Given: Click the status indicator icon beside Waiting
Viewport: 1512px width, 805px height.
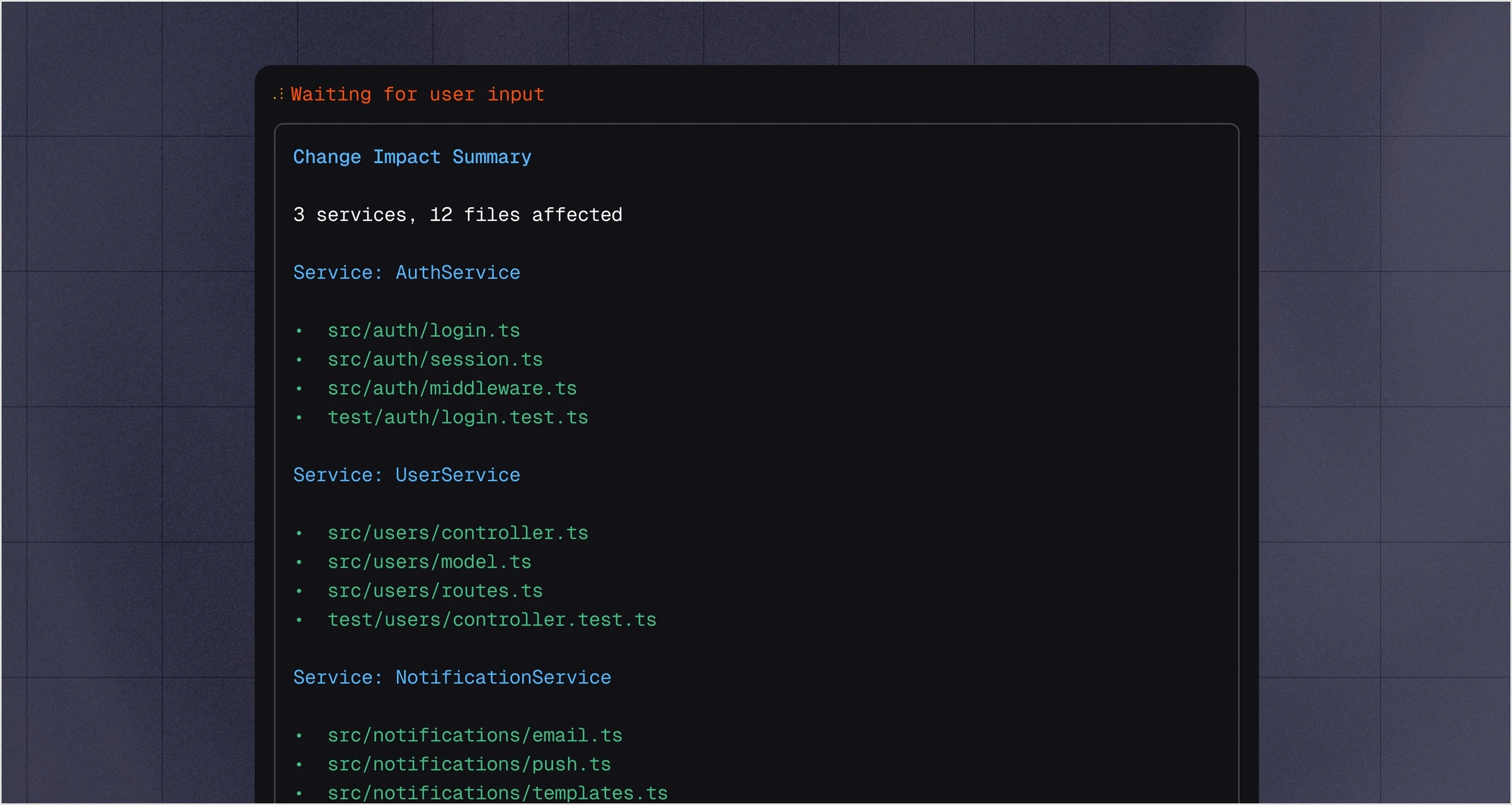Looking at the screenshot, I should coord(278,94).
